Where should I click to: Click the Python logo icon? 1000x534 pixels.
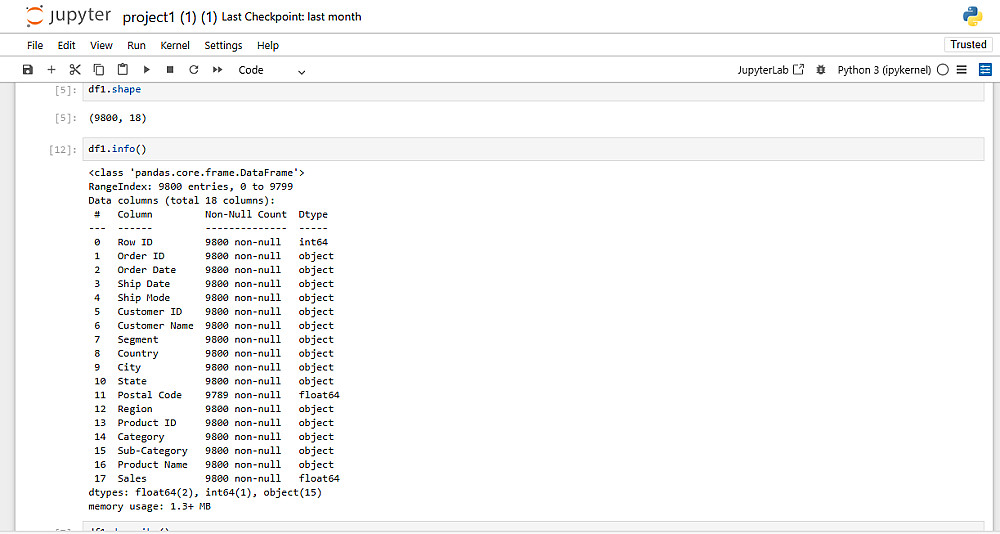(973, 16)
